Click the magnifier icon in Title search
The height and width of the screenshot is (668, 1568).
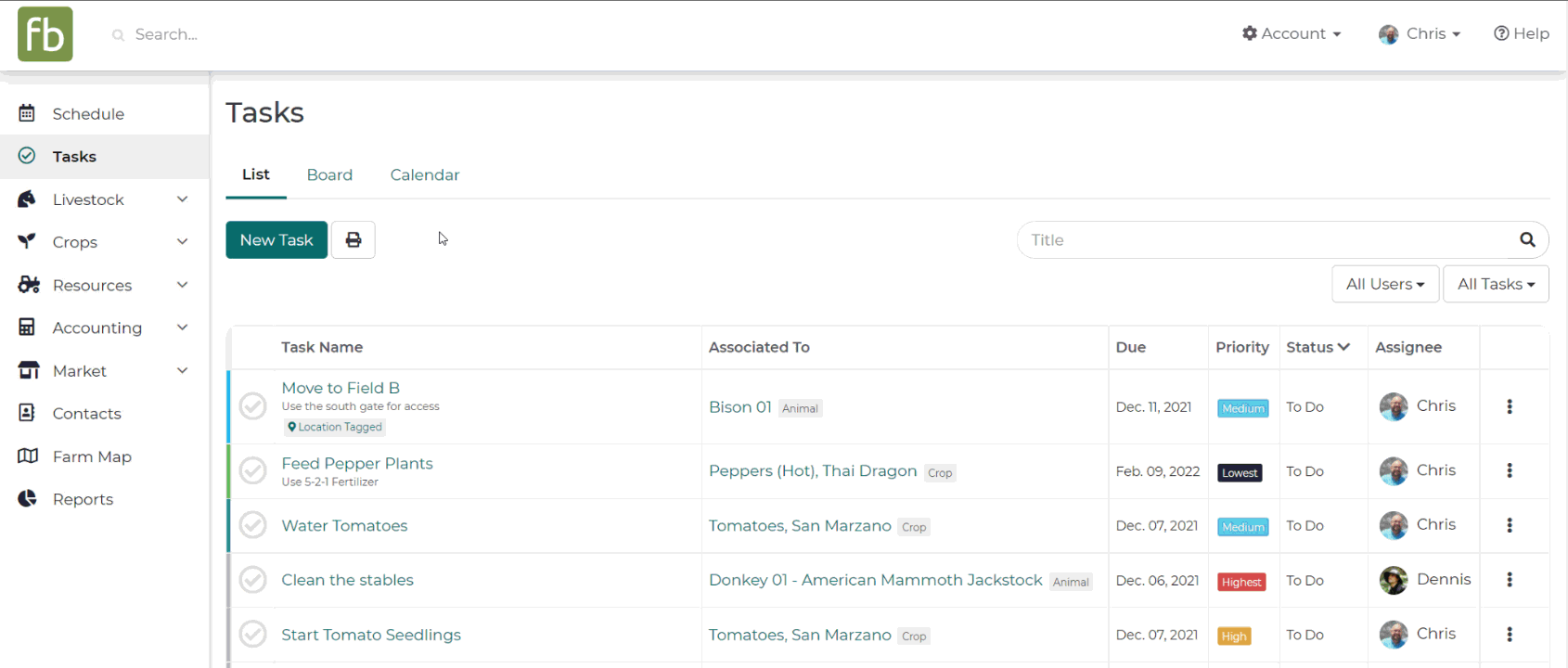tap(1527, 240)
